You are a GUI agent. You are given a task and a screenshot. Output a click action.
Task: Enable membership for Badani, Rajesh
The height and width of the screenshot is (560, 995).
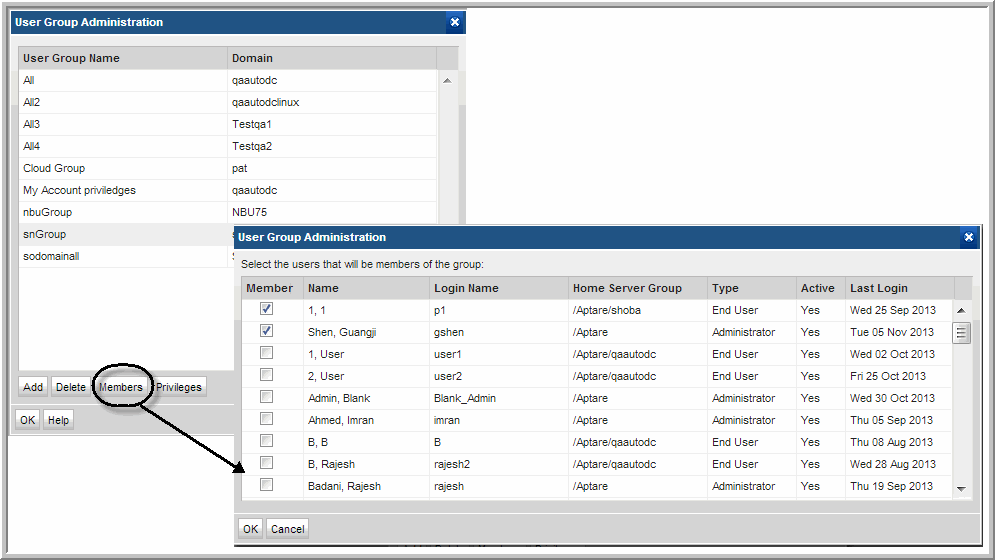[267, 486]
